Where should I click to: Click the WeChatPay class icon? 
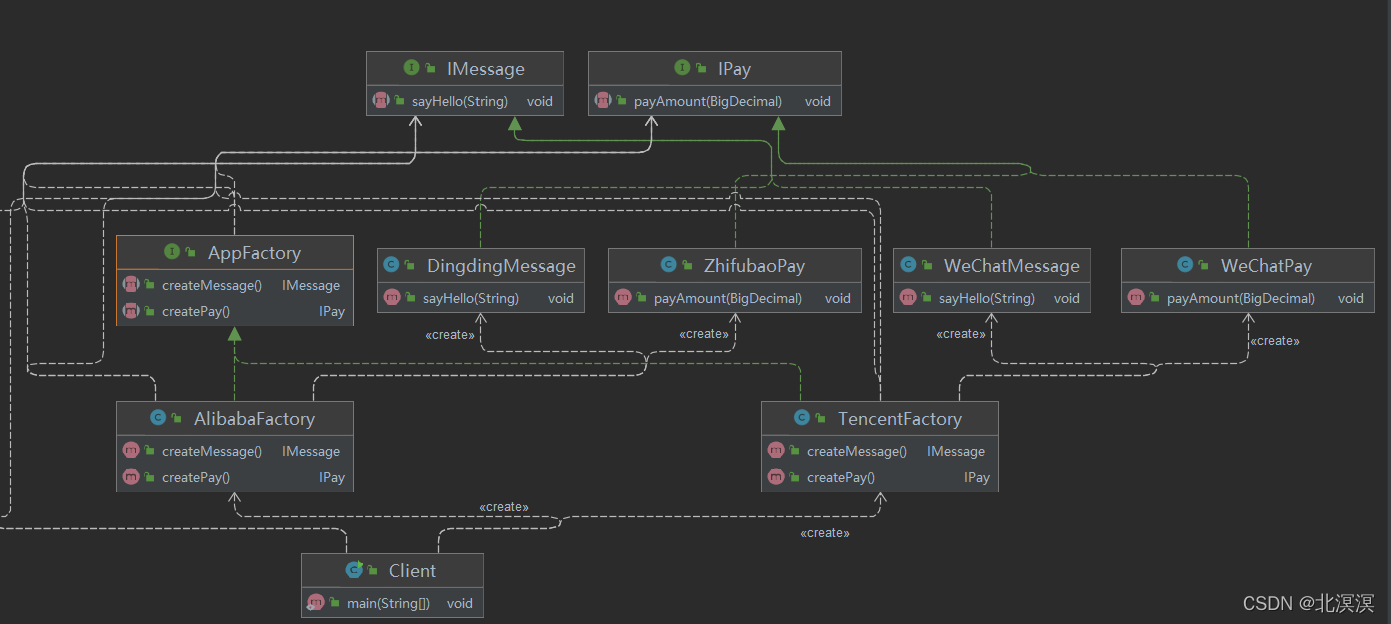(x=1185, y=265)
